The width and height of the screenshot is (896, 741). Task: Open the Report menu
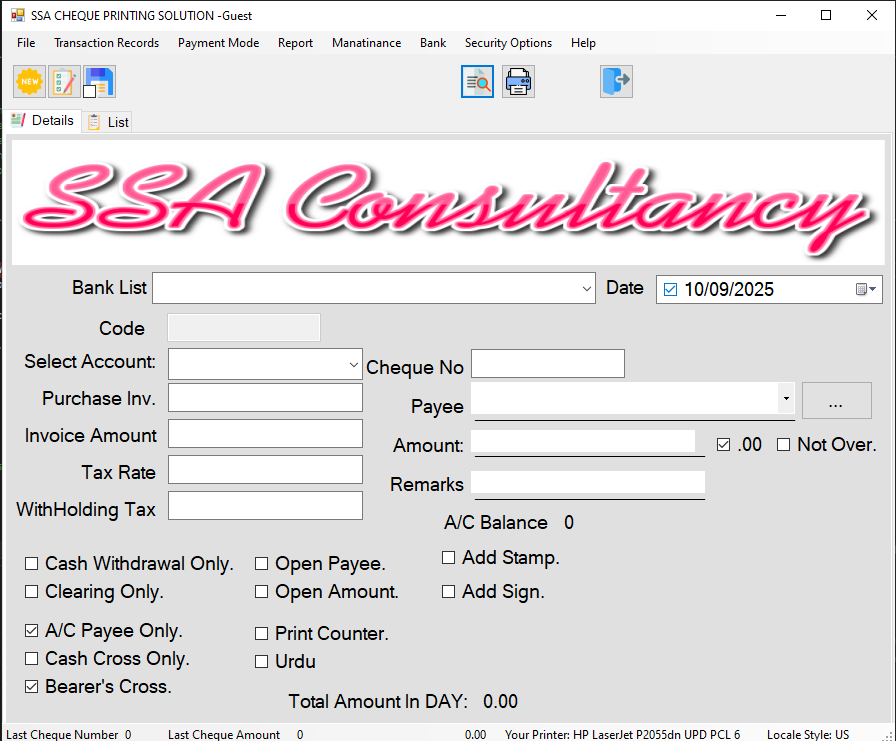pyautogui.click(x=296, y=43)
